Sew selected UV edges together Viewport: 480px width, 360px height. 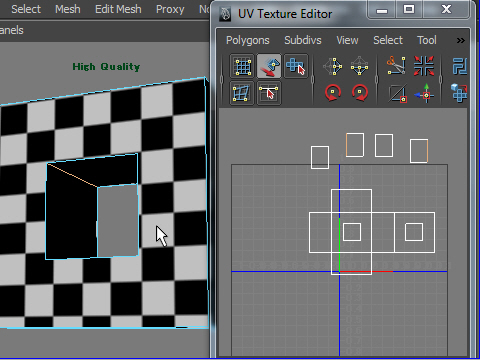[x=397, y=93]
